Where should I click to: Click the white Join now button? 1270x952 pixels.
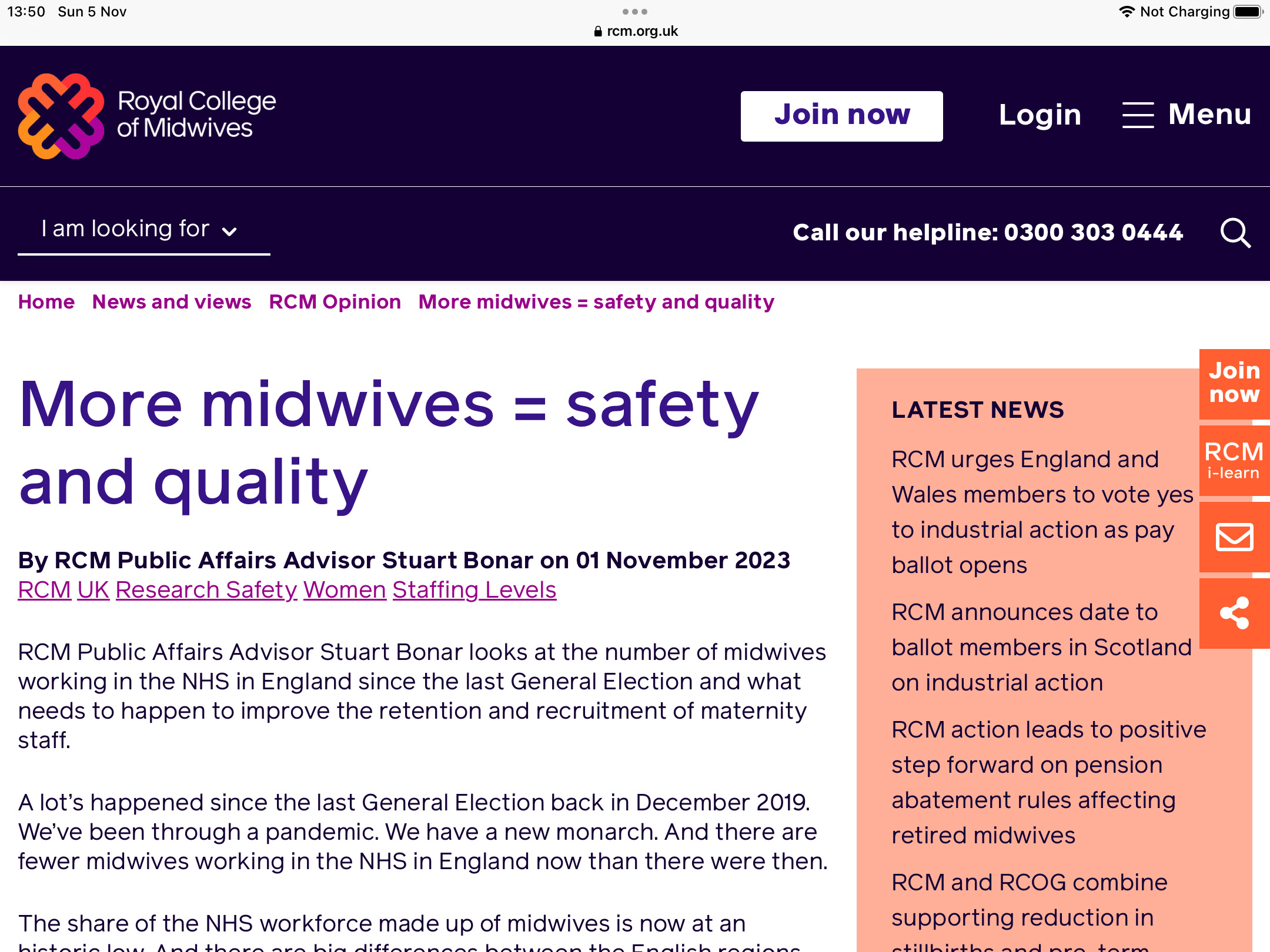point(841,116)
